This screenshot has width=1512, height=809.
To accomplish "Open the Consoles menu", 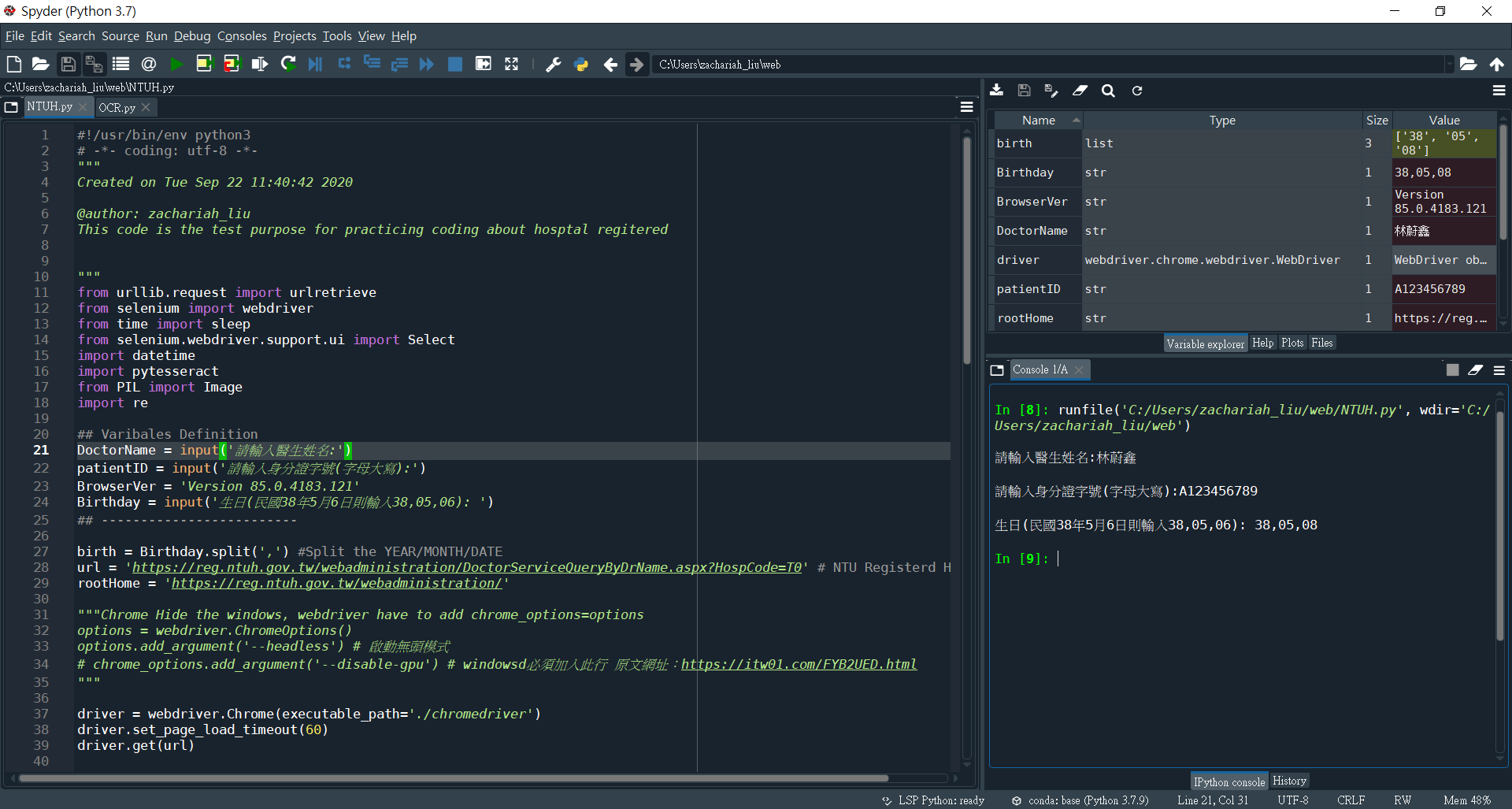I will [242, 36].
